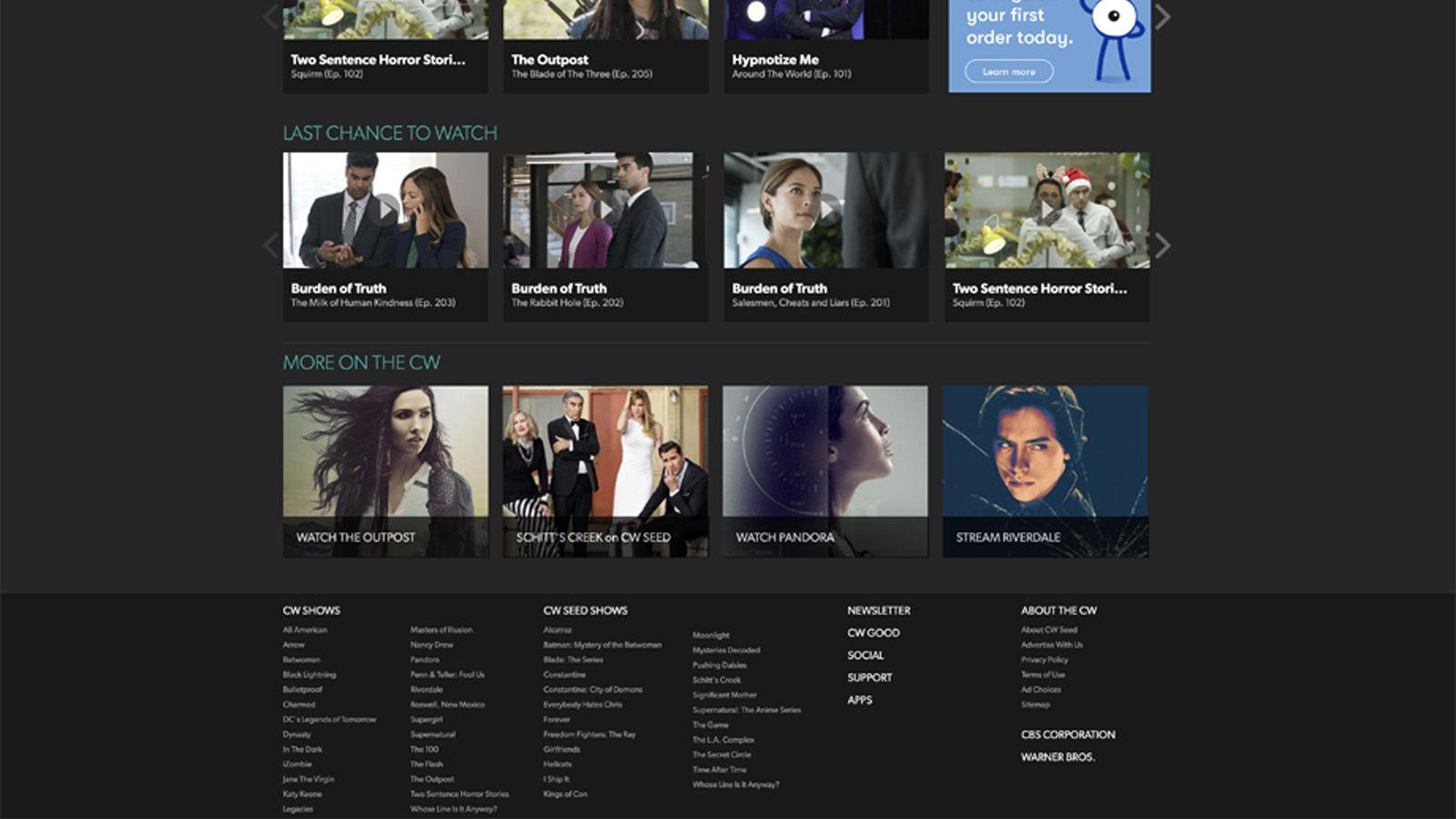The image size is (1456, 819).
Task: Open Advertise With Us link
Action: [1052, 644]
